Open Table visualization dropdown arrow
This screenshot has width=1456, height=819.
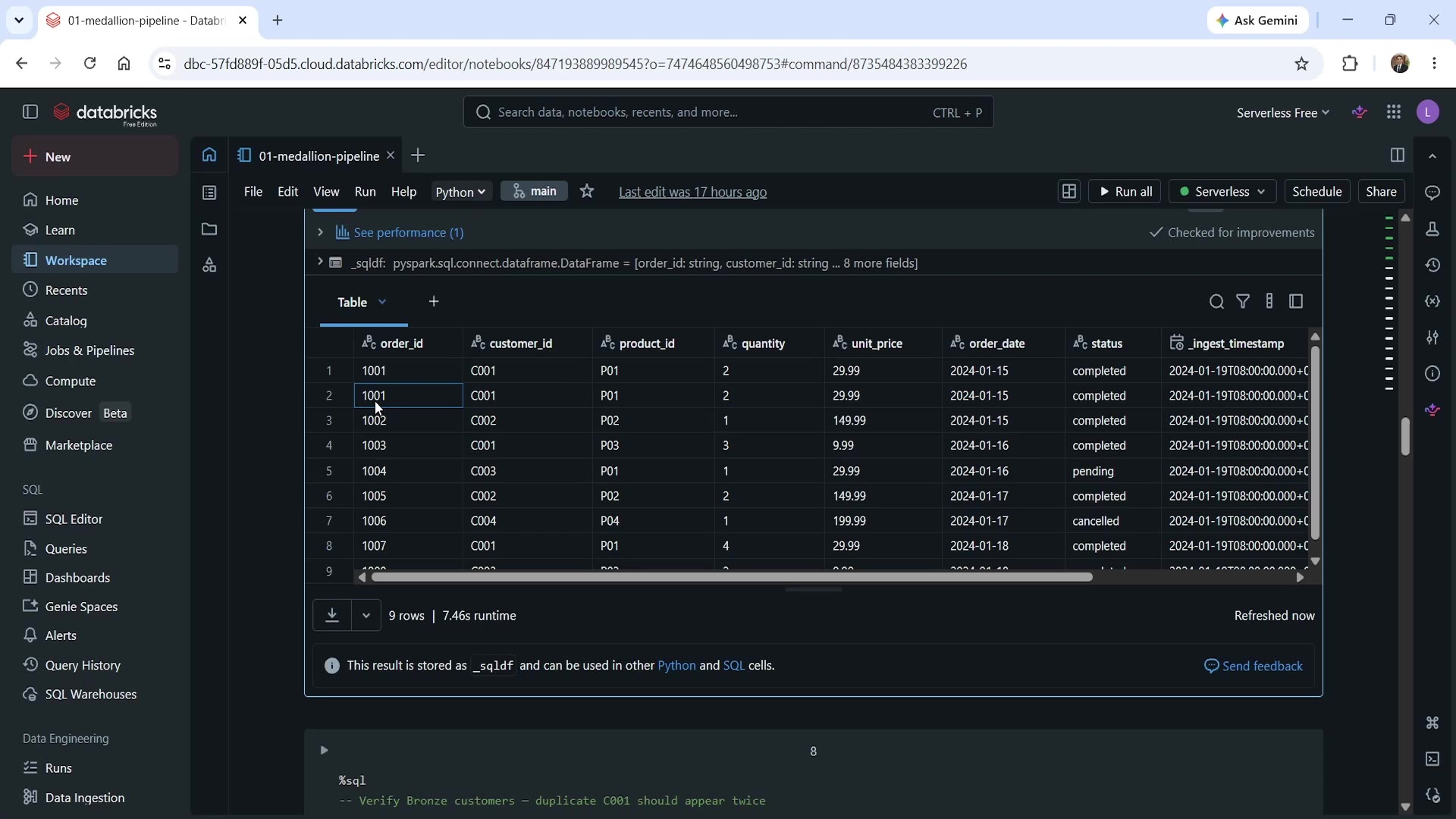(382, 302)
